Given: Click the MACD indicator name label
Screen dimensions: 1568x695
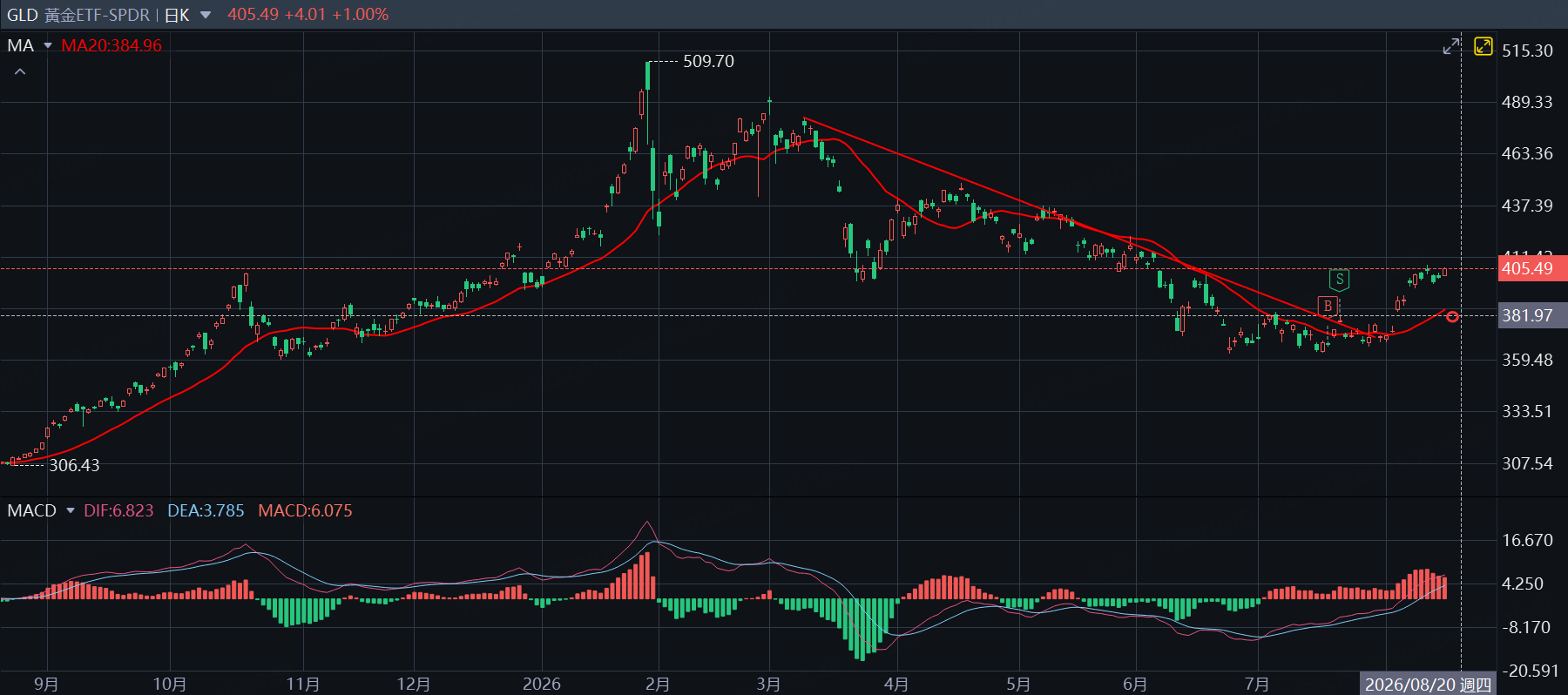Looking at the screenshot, I should click(32, 510).
